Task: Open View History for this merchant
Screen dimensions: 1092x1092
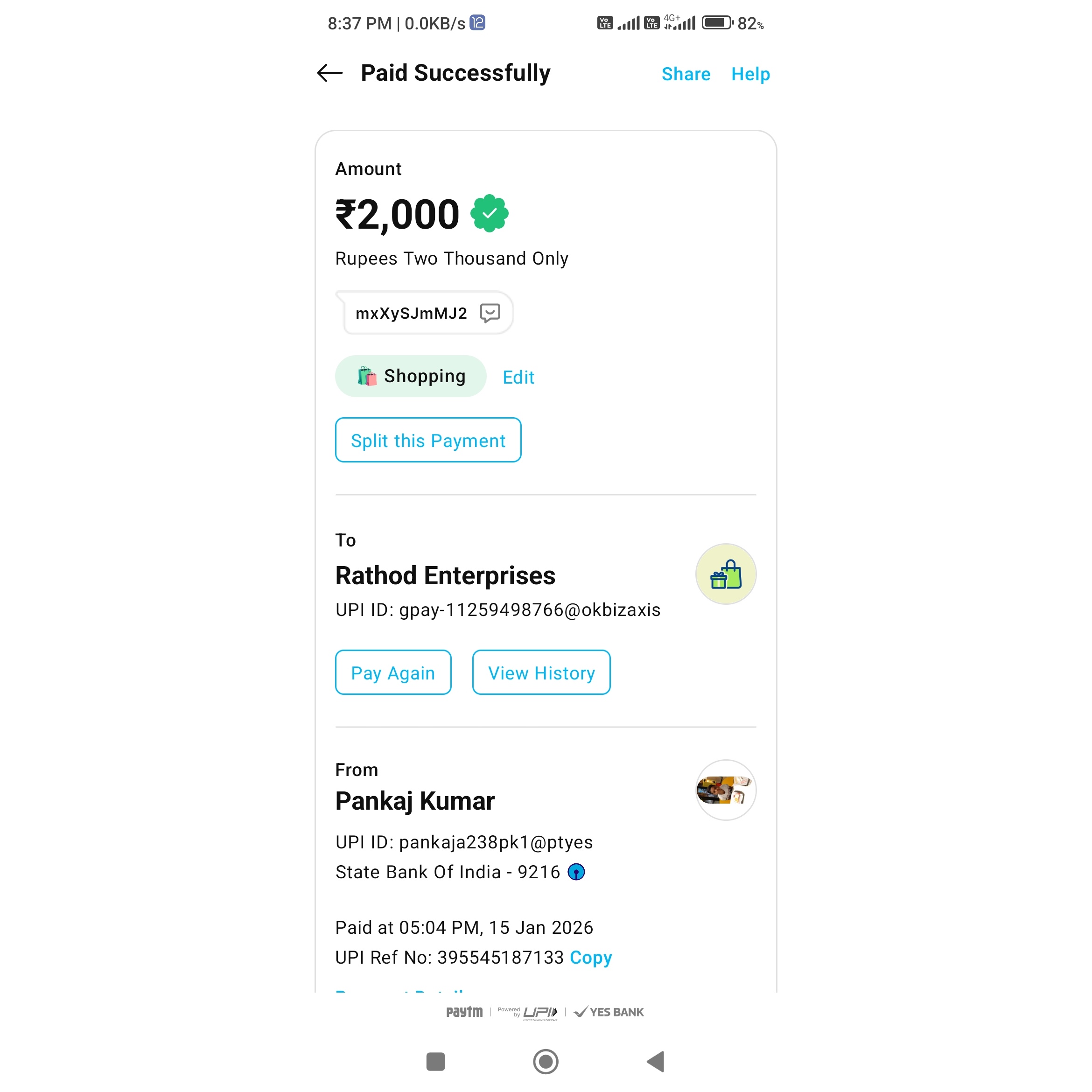Action: 541,672
